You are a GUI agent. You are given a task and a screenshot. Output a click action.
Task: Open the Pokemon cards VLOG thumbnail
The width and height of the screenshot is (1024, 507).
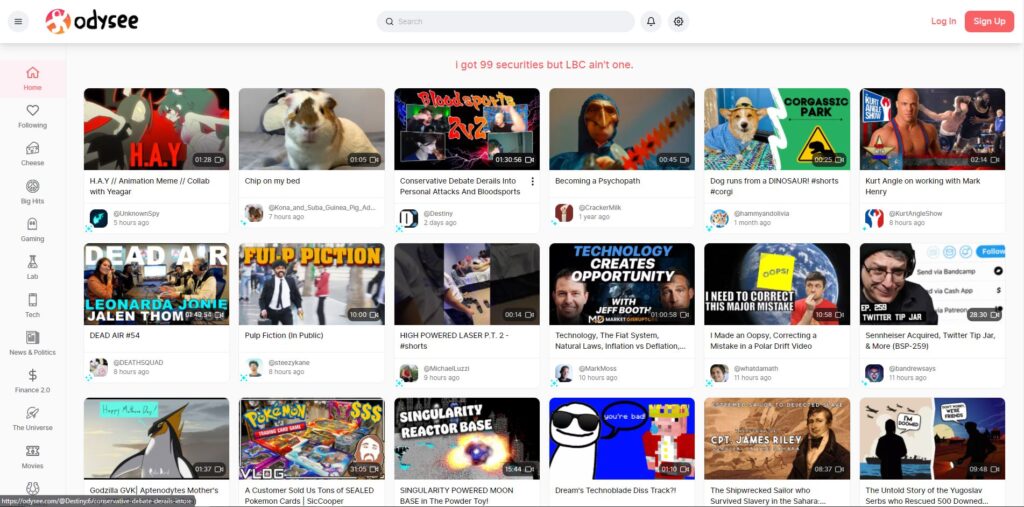tap(312, 438)
